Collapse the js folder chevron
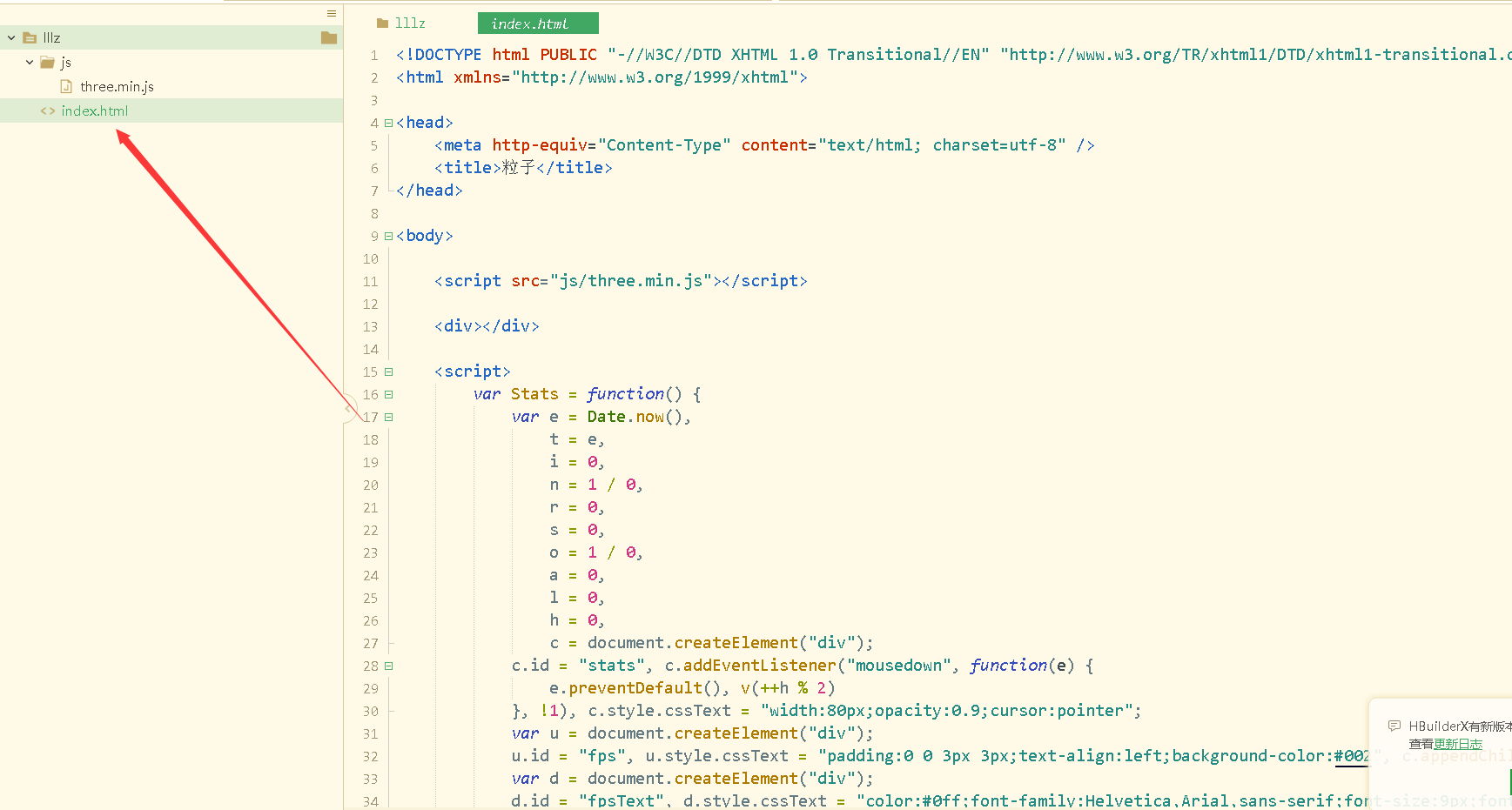This screenshot has width=1512, height=810. pos(30,62)
